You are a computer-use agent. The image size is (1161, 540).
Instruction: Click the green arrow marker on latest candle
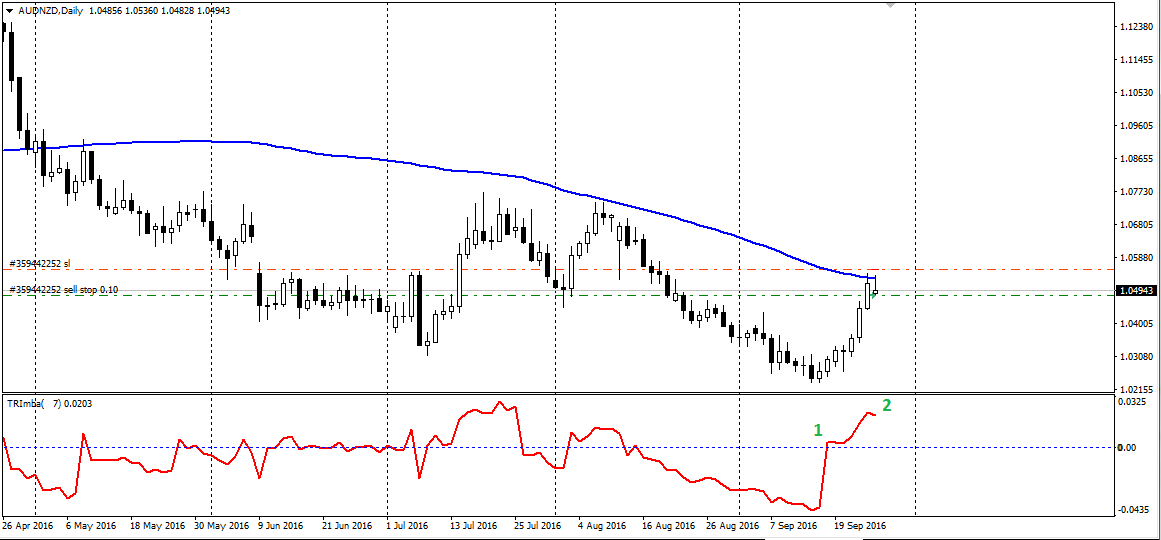point(874,294)
